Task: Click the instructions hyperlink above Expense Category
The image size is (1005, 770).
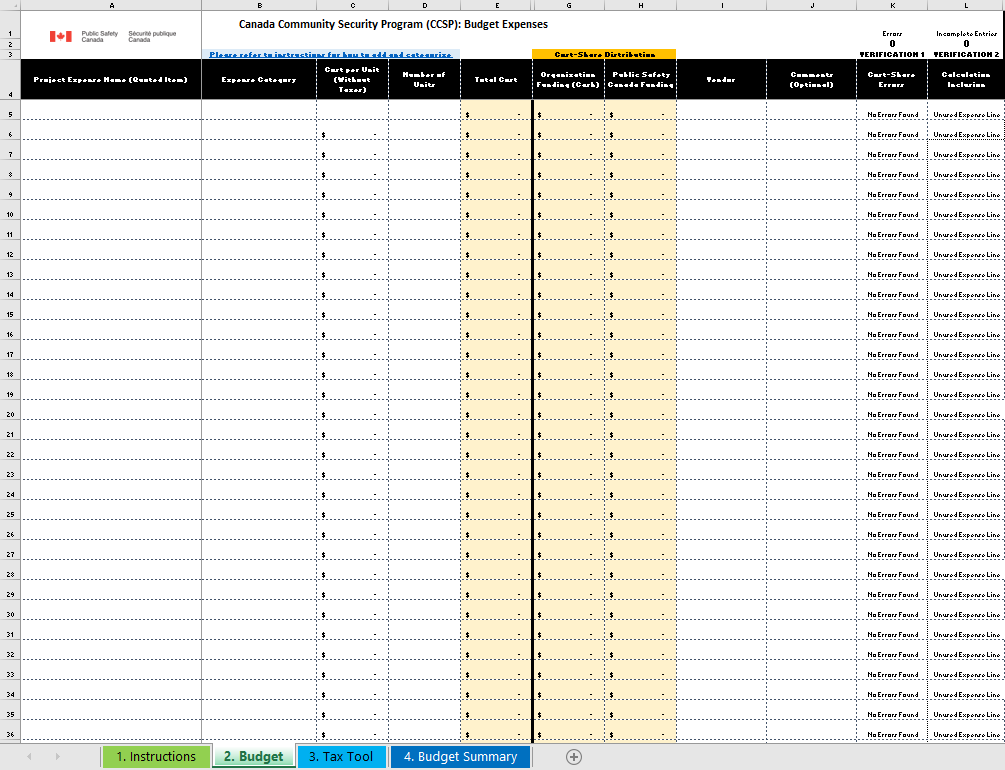Action: point(330,54)
